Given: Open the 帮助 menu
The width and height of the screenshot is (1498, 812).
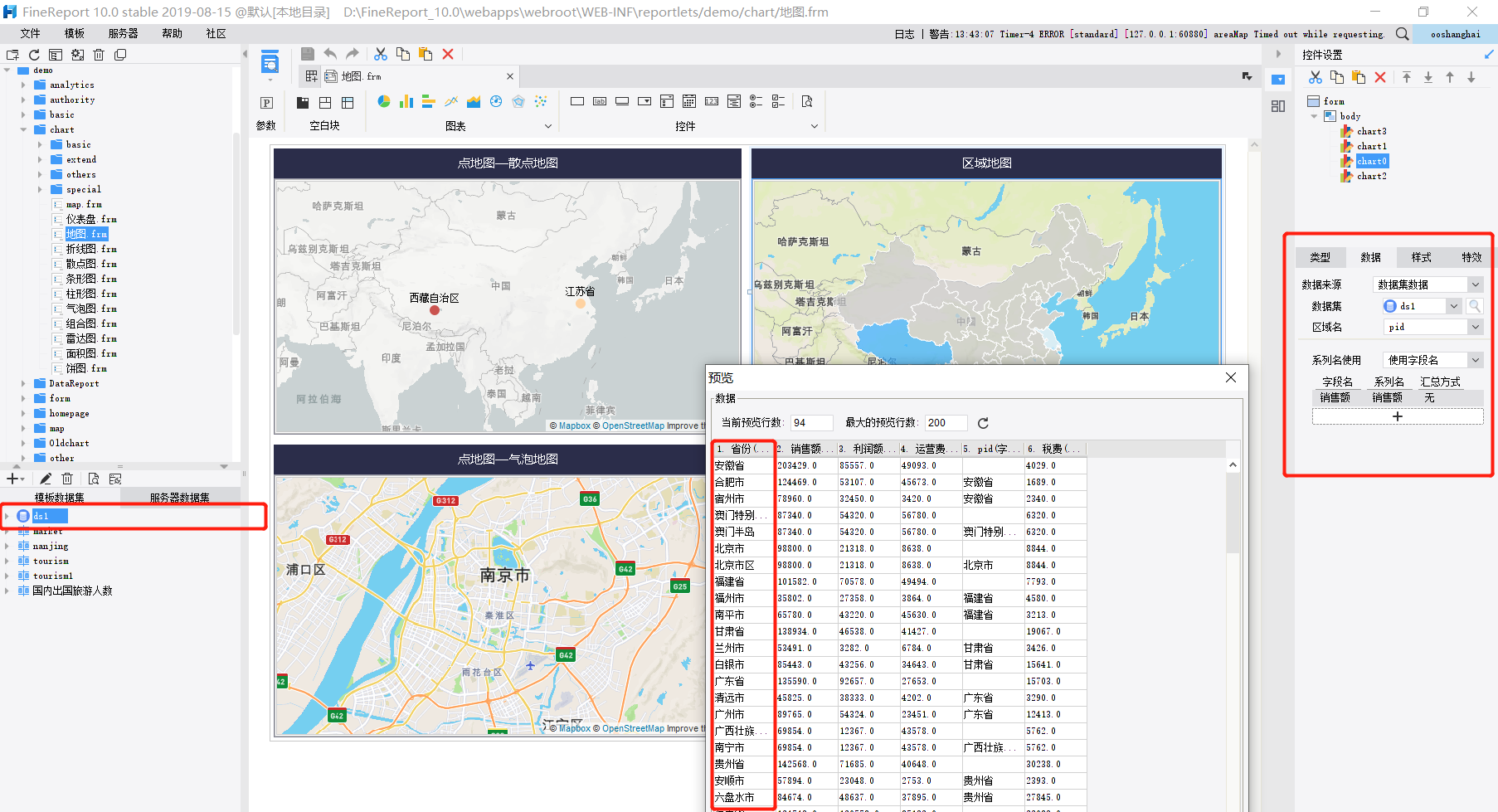Looking at the screenshot, I should tap(173, 33).
